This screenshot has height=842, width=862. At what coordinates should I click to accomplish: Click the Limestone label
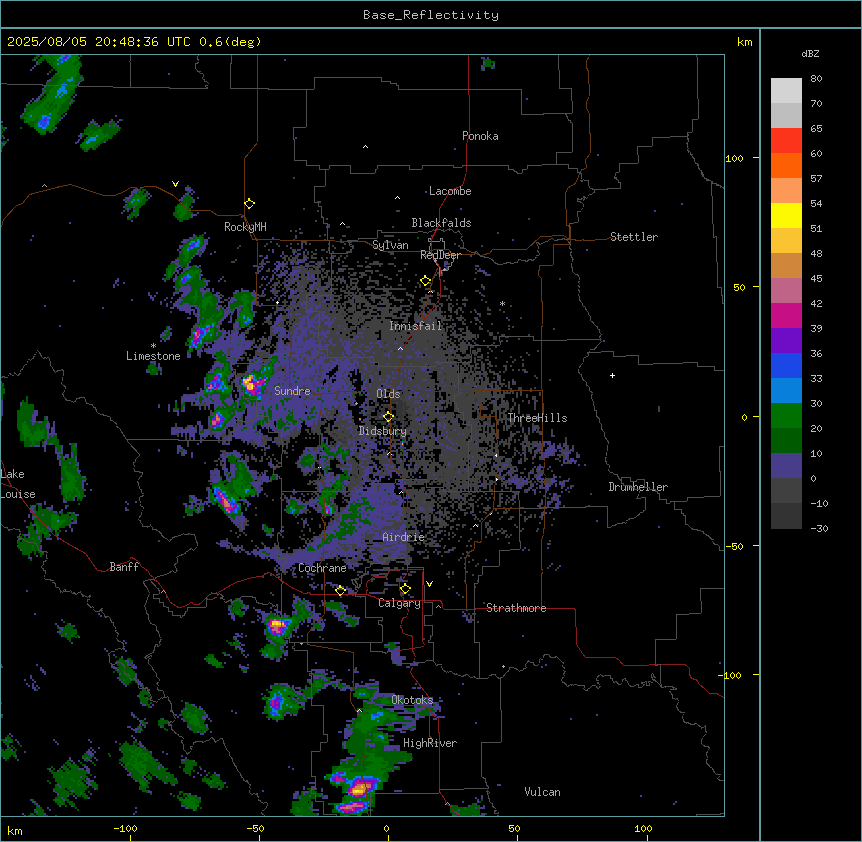coord(153,356)
